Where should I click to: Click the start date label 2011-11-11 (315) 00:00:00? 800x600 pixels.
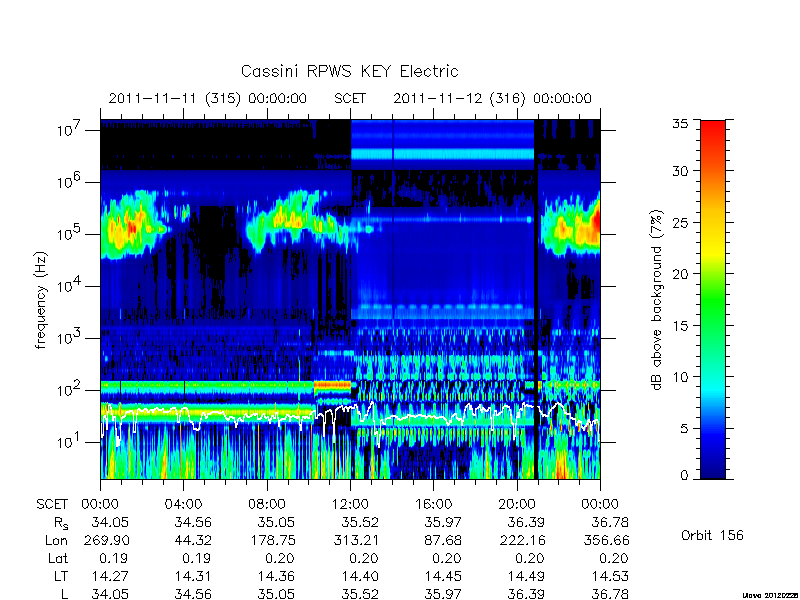pyautogui.click(x=208, y=98)
